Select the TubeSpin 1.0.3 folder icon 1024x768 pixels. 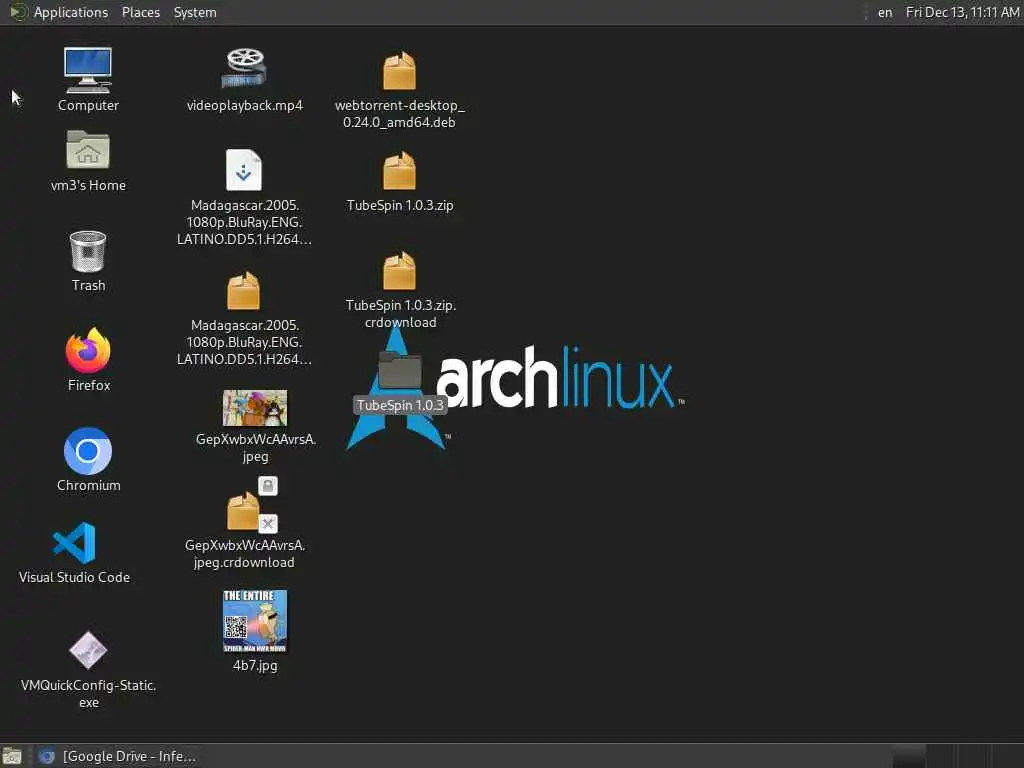(400, 370)
